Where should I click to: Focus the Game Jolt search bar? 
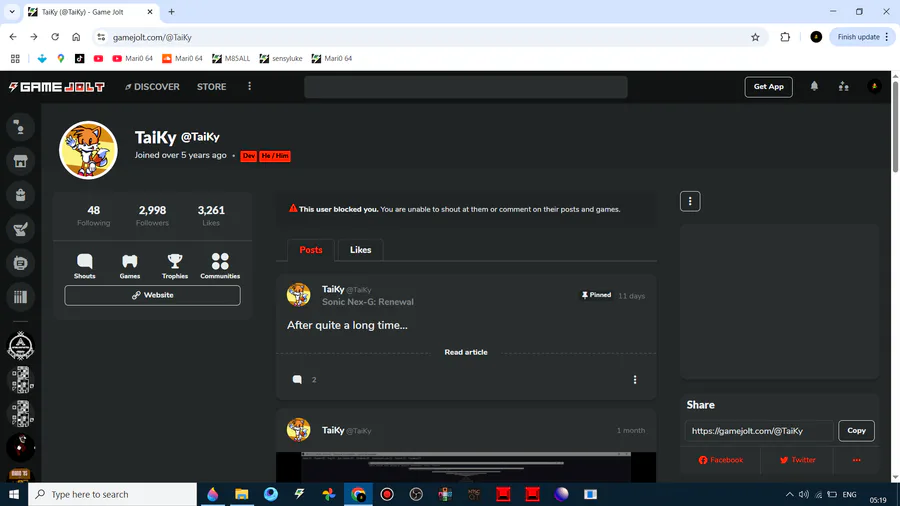[x=465, y=87]
